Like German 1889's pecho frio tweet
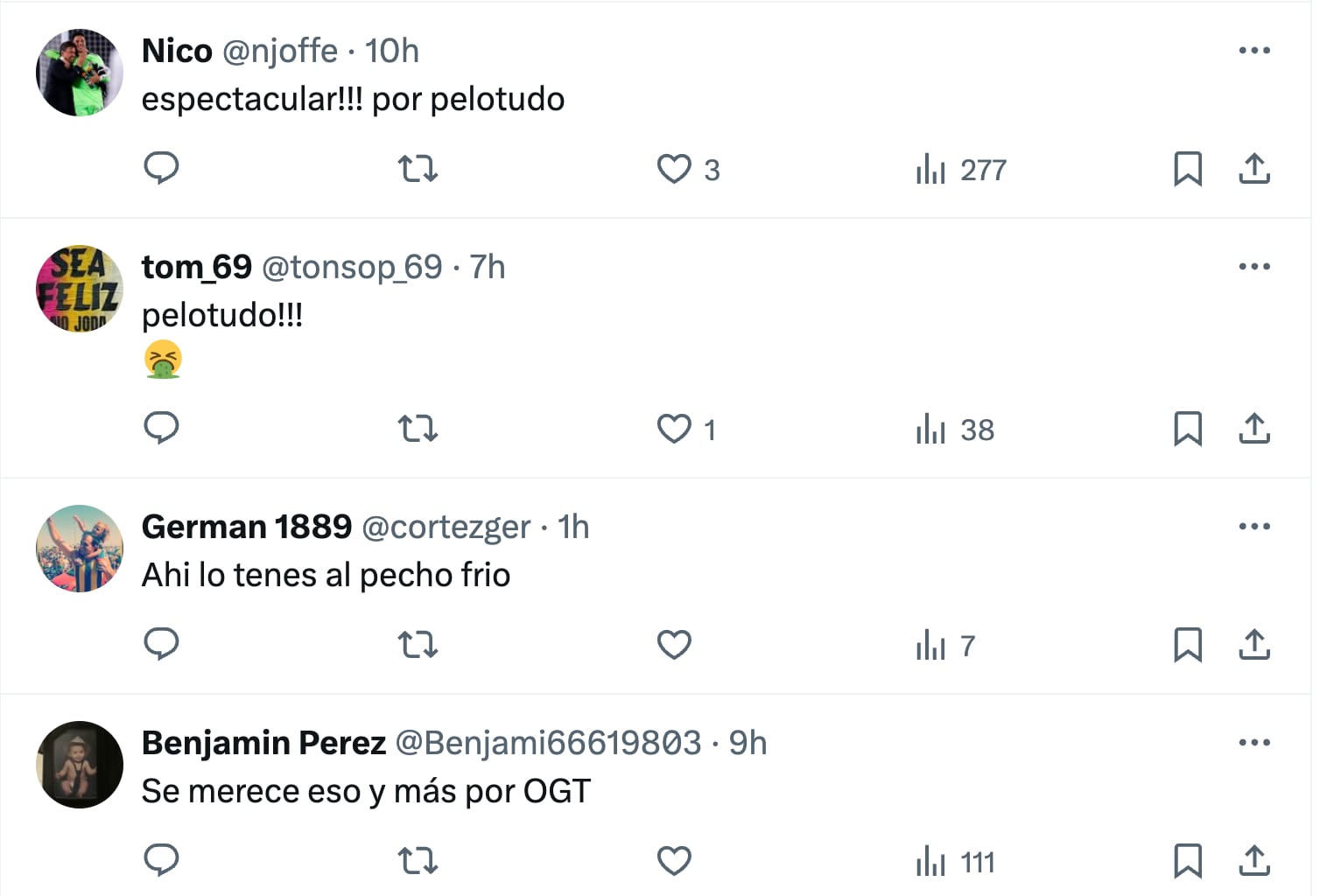The width and height of the screenshot is (1341, 896). [x=674, y=645]
